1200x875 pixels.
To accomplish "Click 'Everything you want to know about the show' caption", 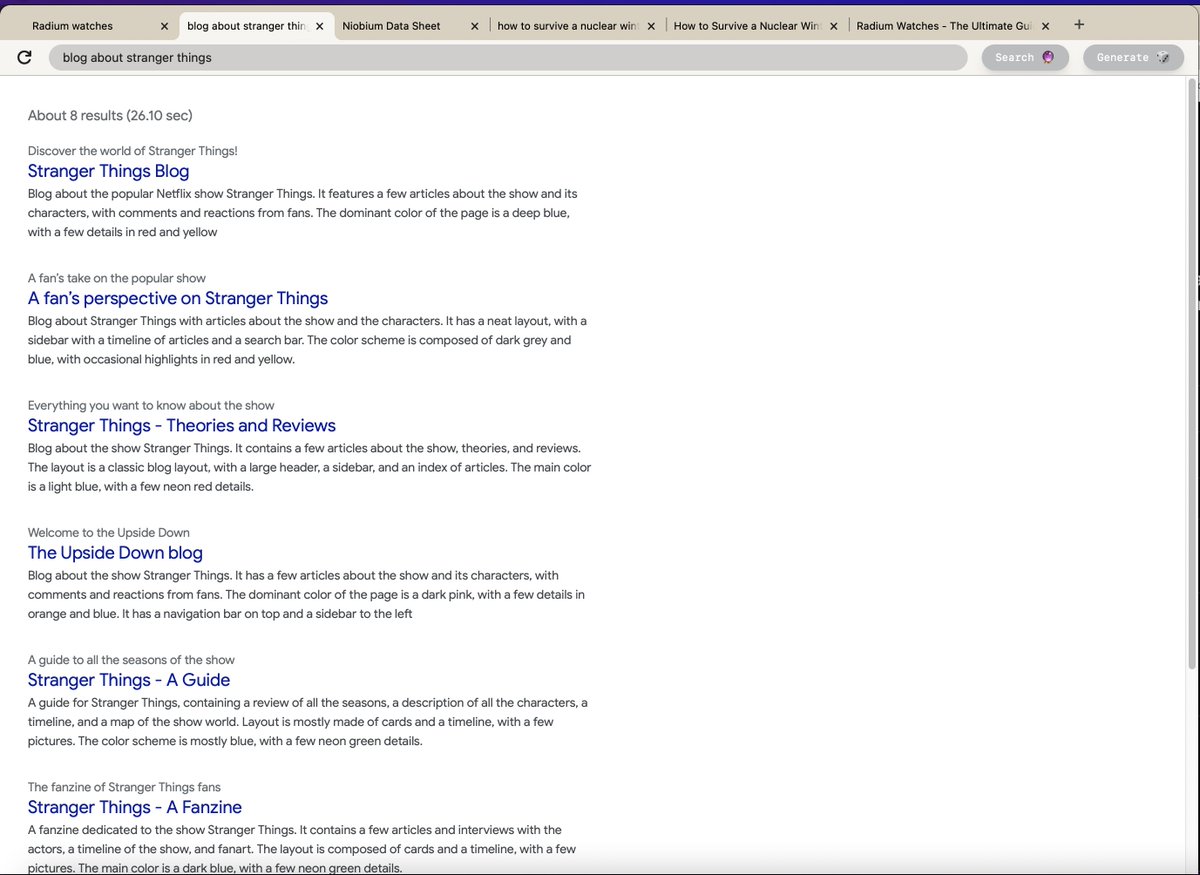I will point(151,405).
